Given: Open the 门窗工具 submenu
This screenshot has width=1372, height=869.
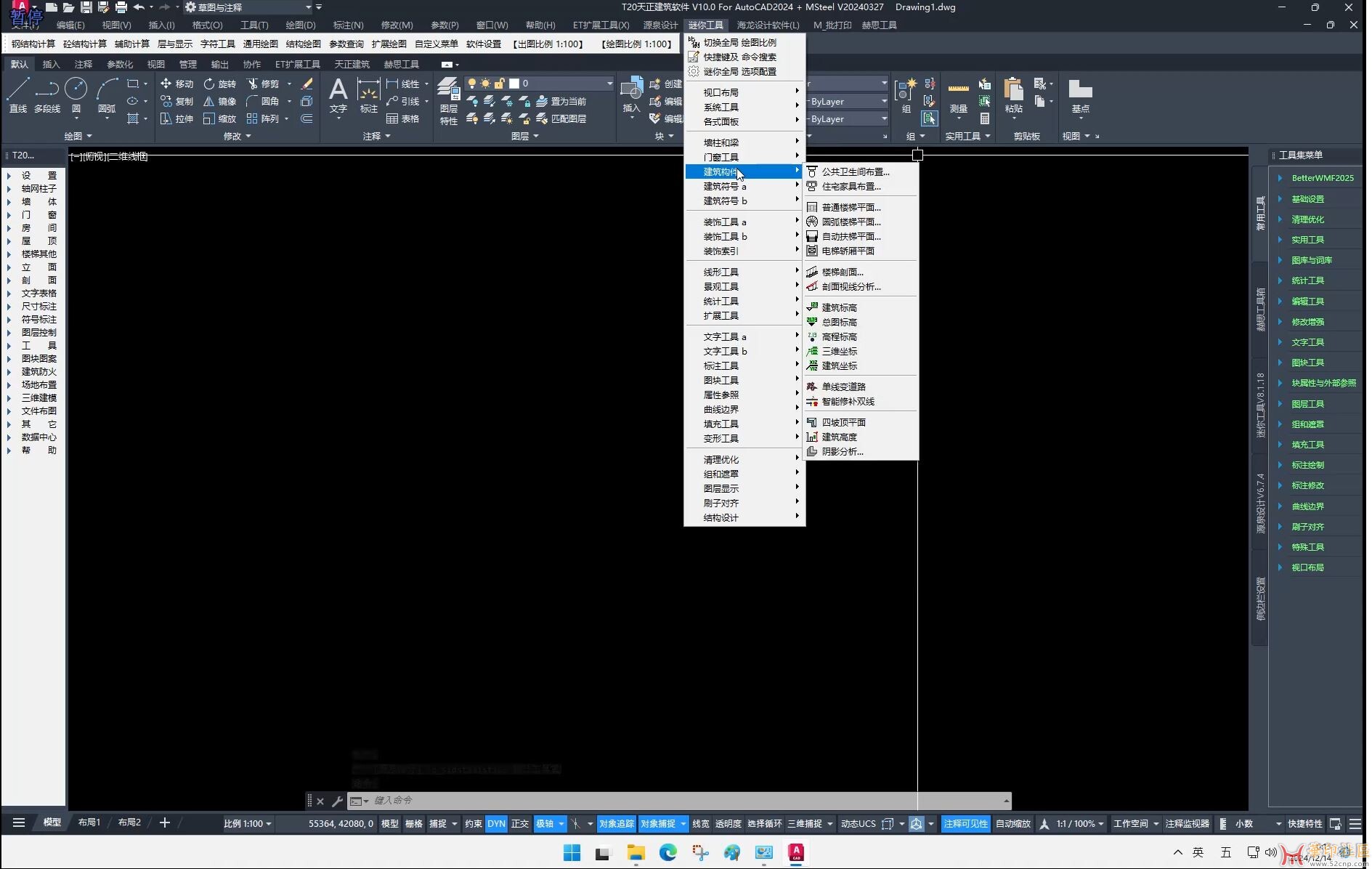Looking at the screenshot, I should pyautogui.click(x=744, y=157).
